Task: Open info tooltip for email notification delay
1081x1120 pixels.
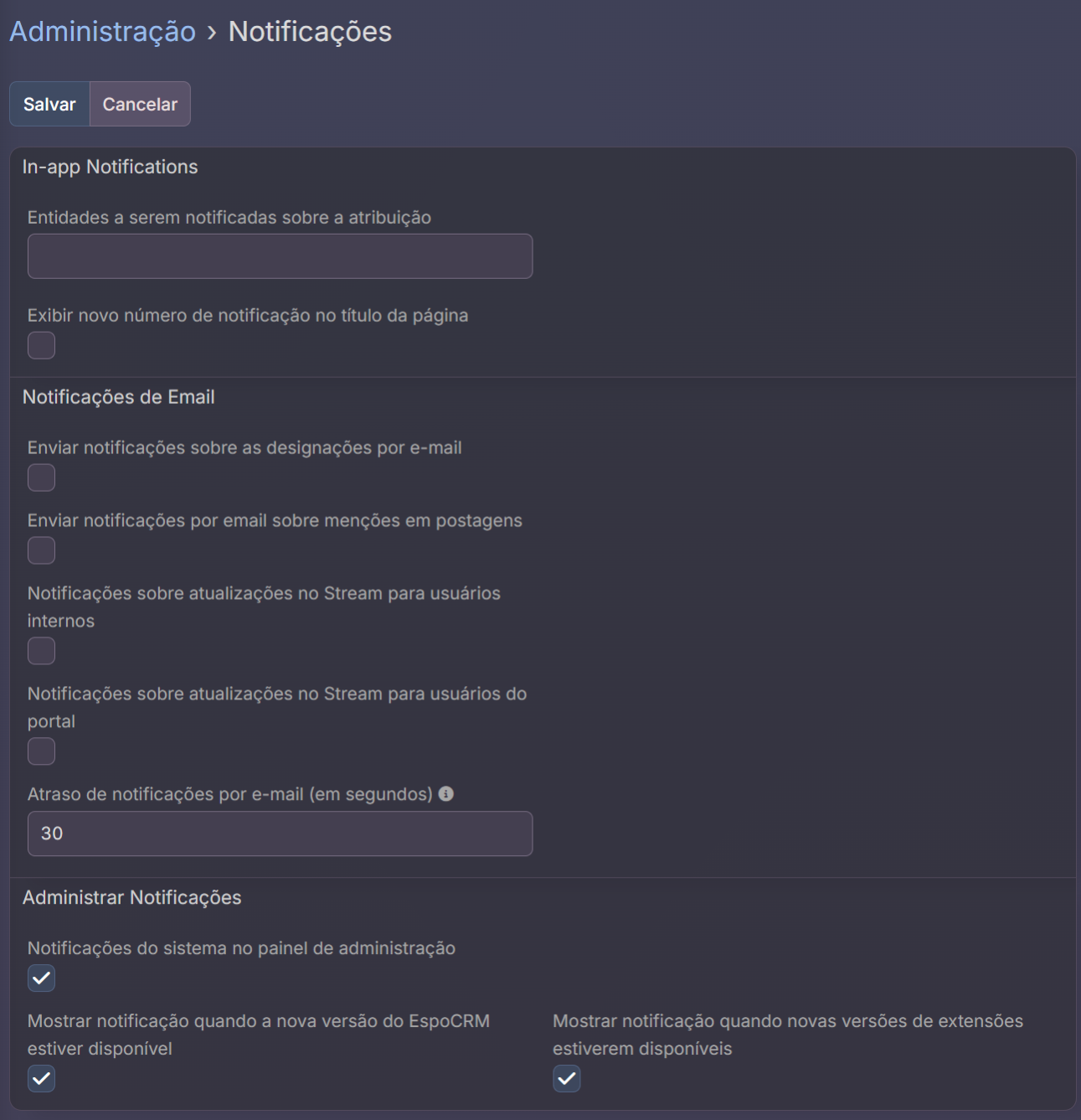Action: tap(446, 793)
